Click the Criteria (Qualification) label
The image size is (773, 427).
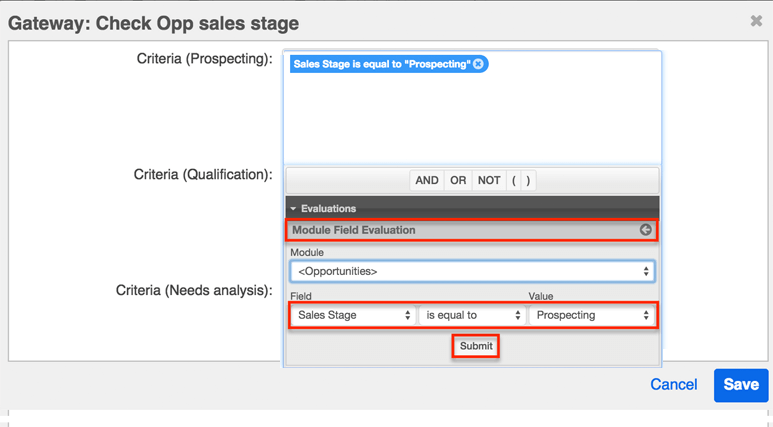pyautogui.click(x=203, y=175)
